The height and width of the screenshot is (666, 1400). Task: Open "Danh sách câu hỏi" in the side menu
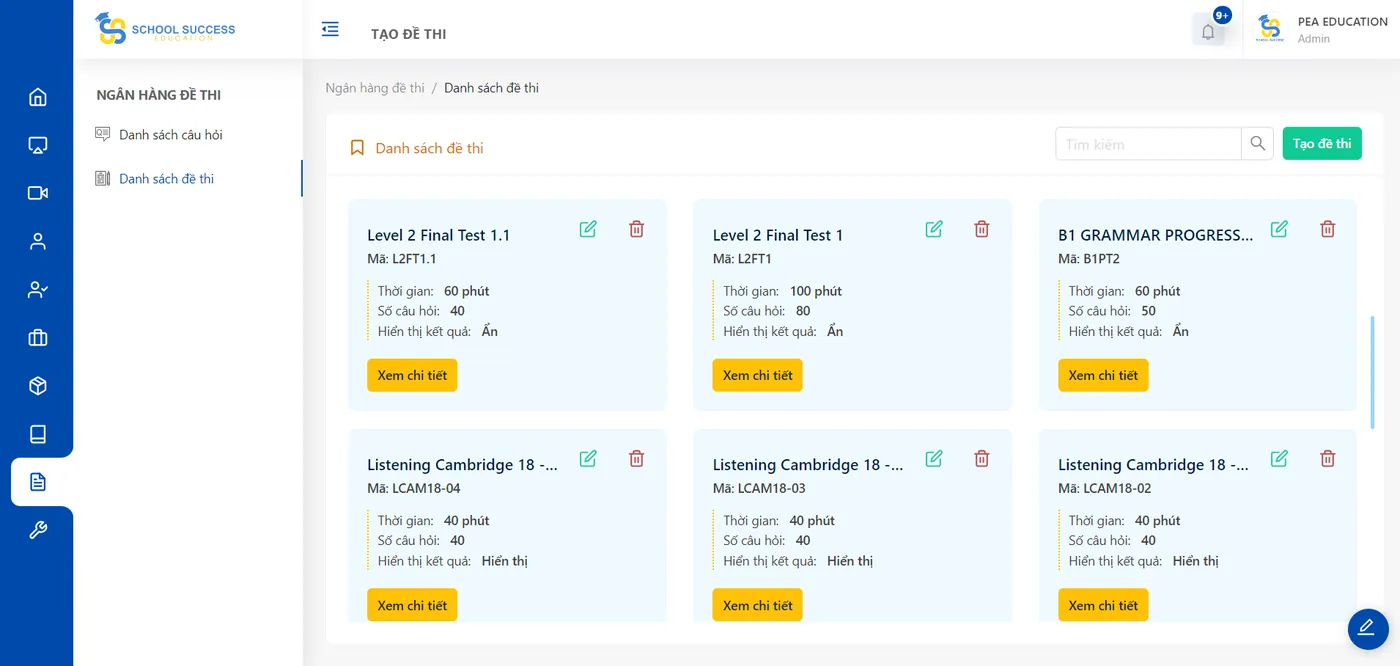point(171,135)
